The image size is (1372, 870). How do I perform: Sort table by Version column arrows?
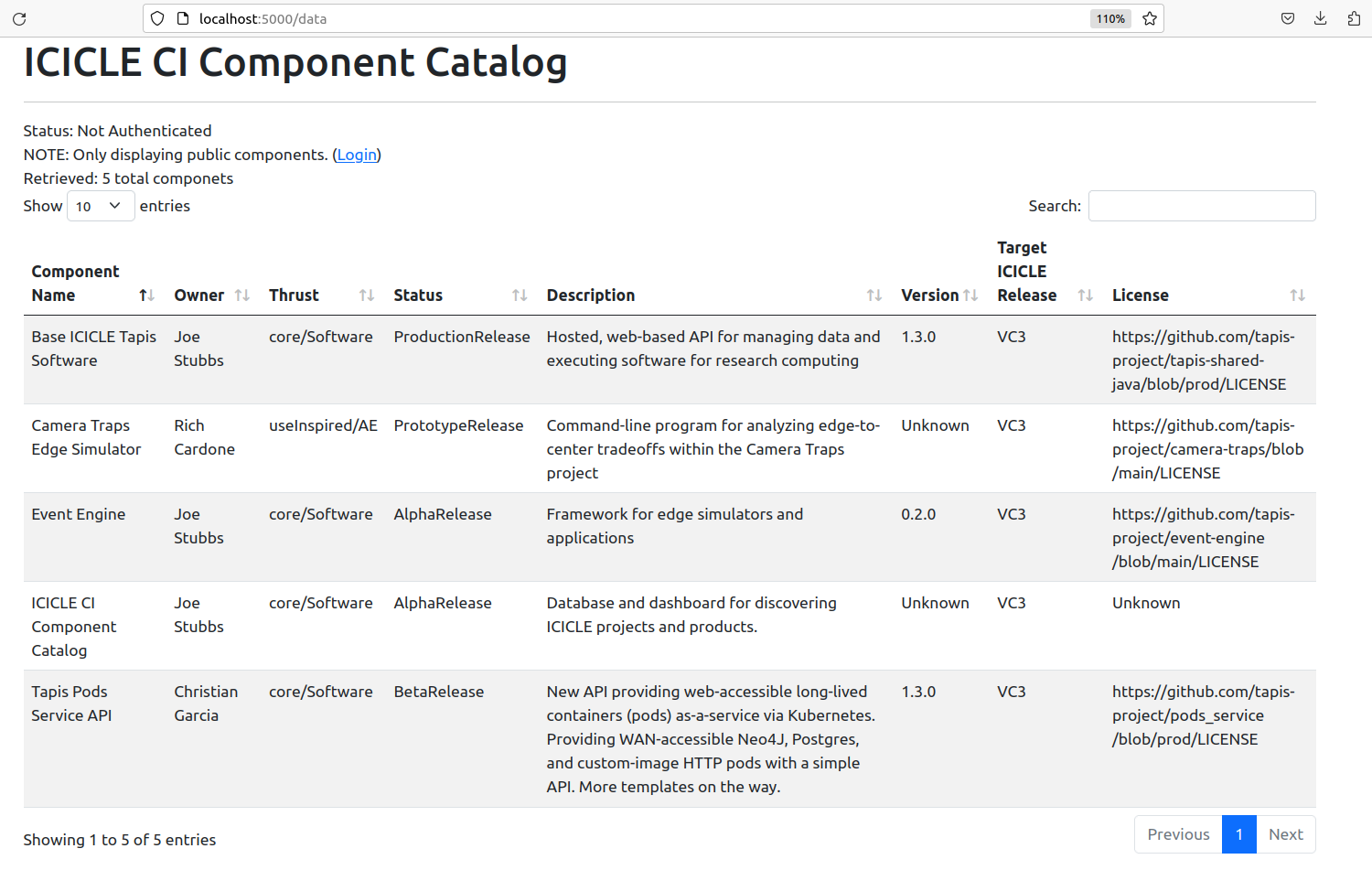coord(970,295)
